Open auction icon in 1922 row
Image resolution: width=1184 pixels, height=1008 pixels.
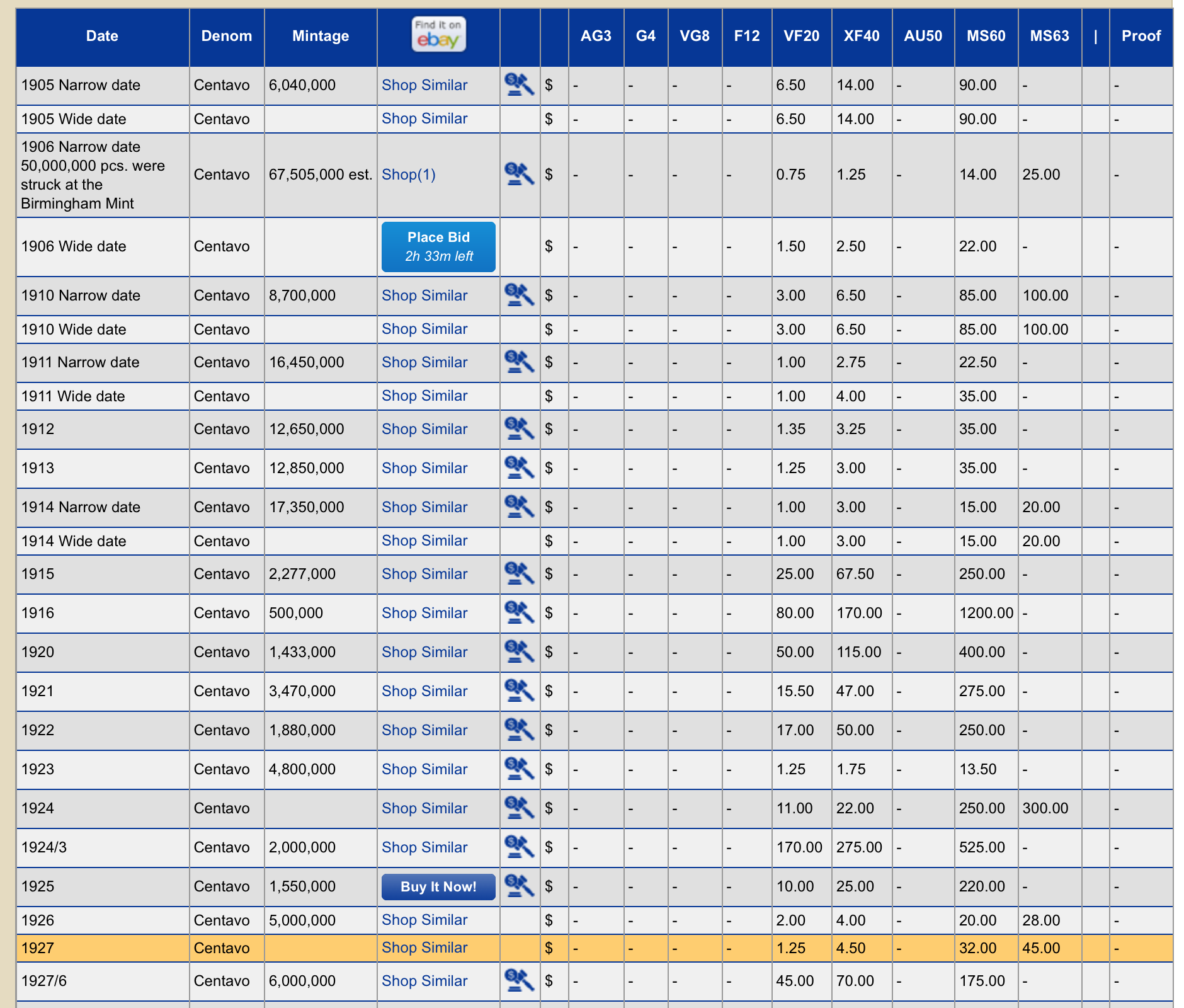(520, 730)
